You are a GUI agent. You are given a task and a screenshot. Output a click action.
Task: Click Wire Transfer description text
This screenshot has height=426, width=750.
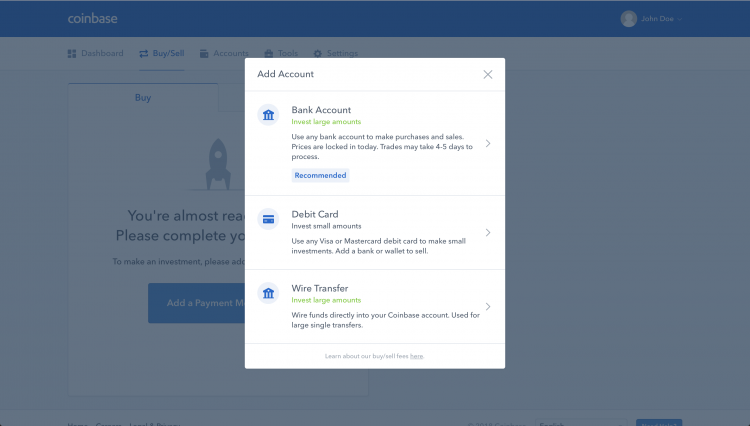(386, 320)
